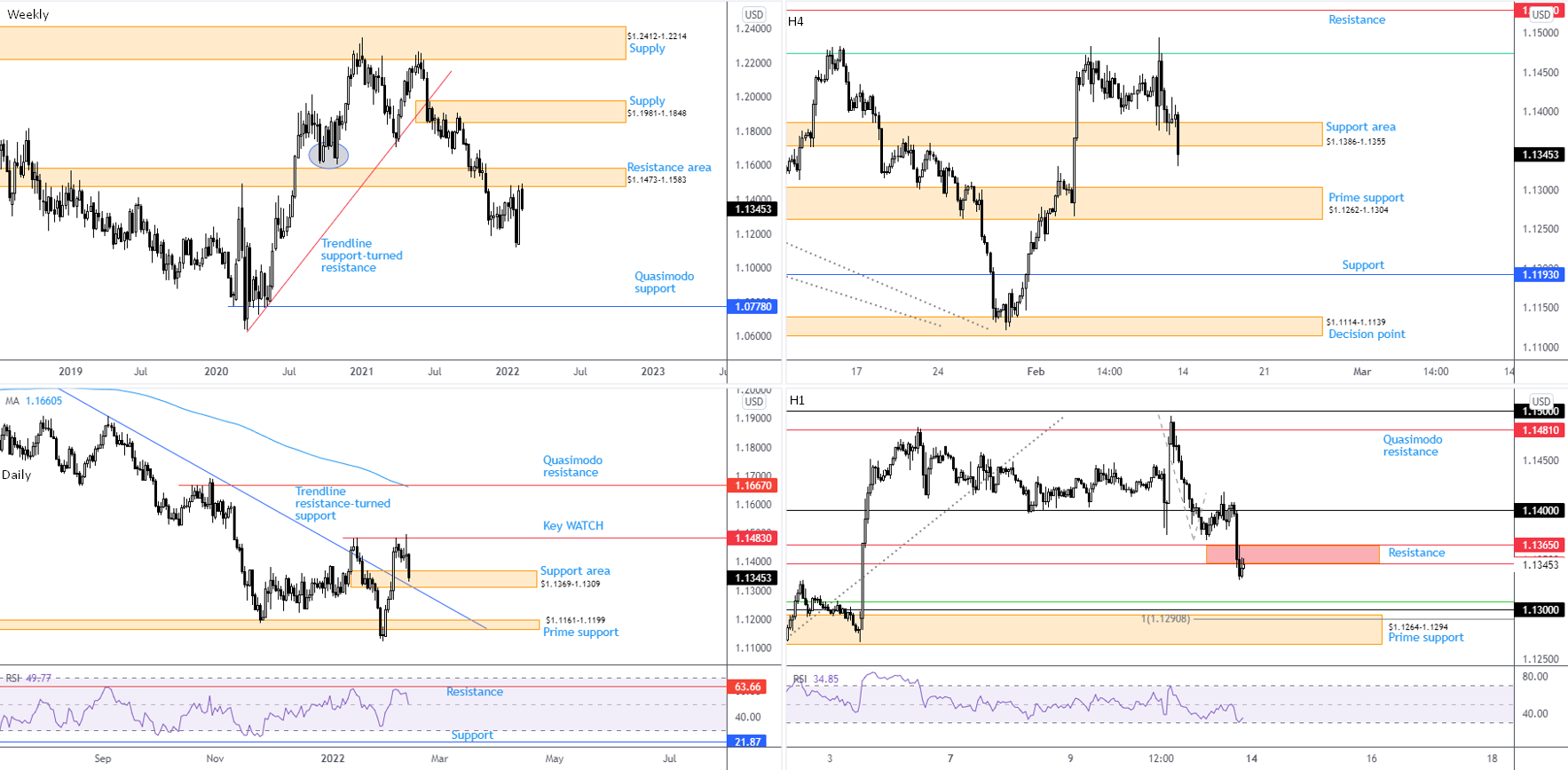This screenshot has width=1568, height=770.
Task: Select the Decision point text label on H4
Action: 1367,334
